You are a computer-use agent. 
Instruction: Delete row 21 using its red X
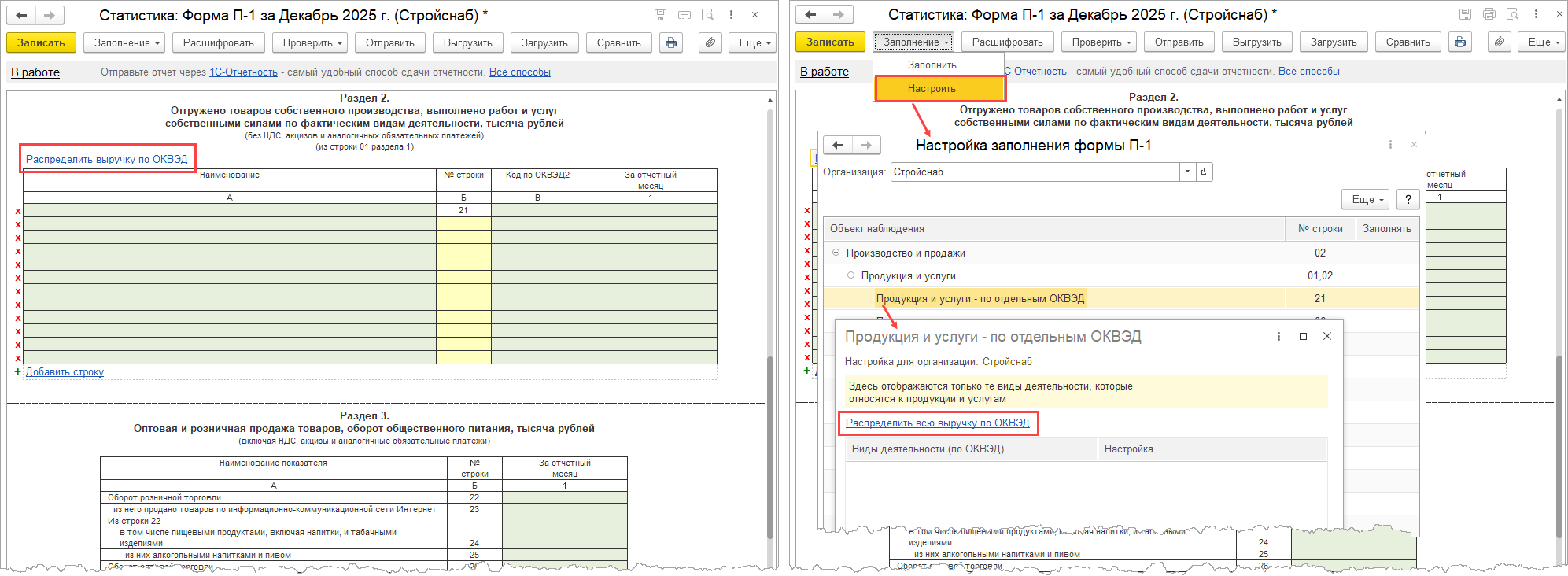coord(18,211)
